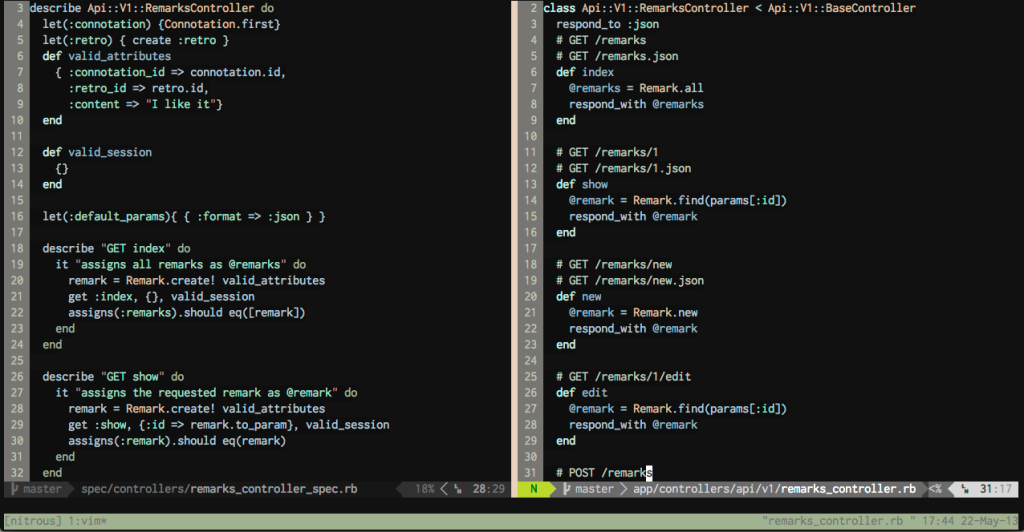Click the line-number symbol beside 31:17
Image resolution: width=1024 pixels, height=532 pixels.
click(x=966, y=490)
